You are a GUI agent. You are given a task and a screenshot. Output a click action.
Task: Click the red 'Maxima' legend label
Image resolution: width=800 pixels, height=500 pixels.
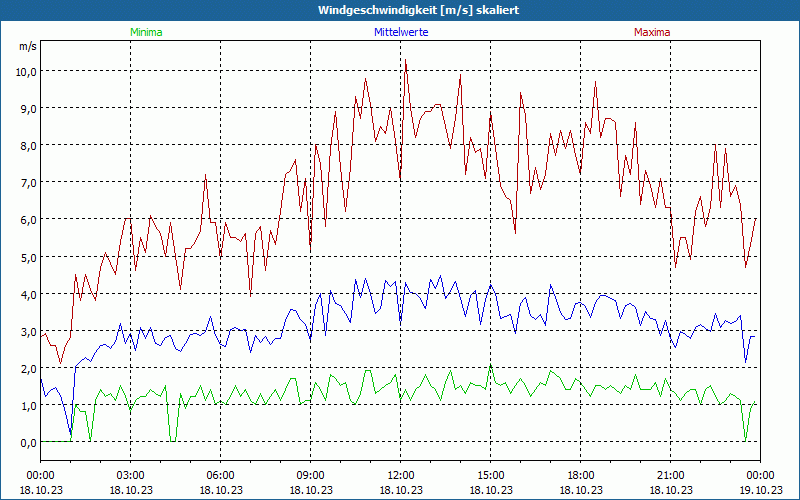pyautogui.click(x=652, y=32)
